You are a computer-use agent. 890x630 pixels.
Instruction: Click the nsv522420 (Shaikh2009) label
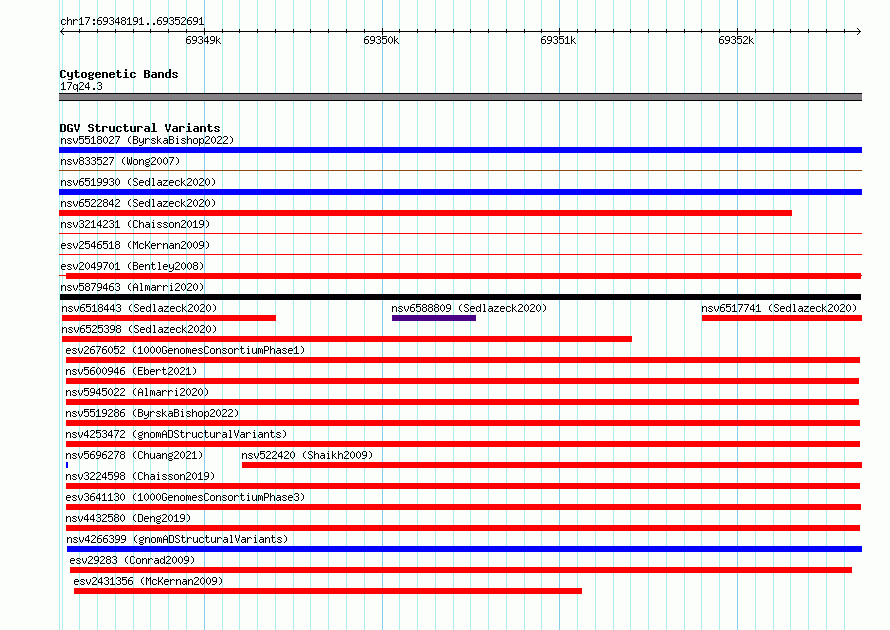307,455
